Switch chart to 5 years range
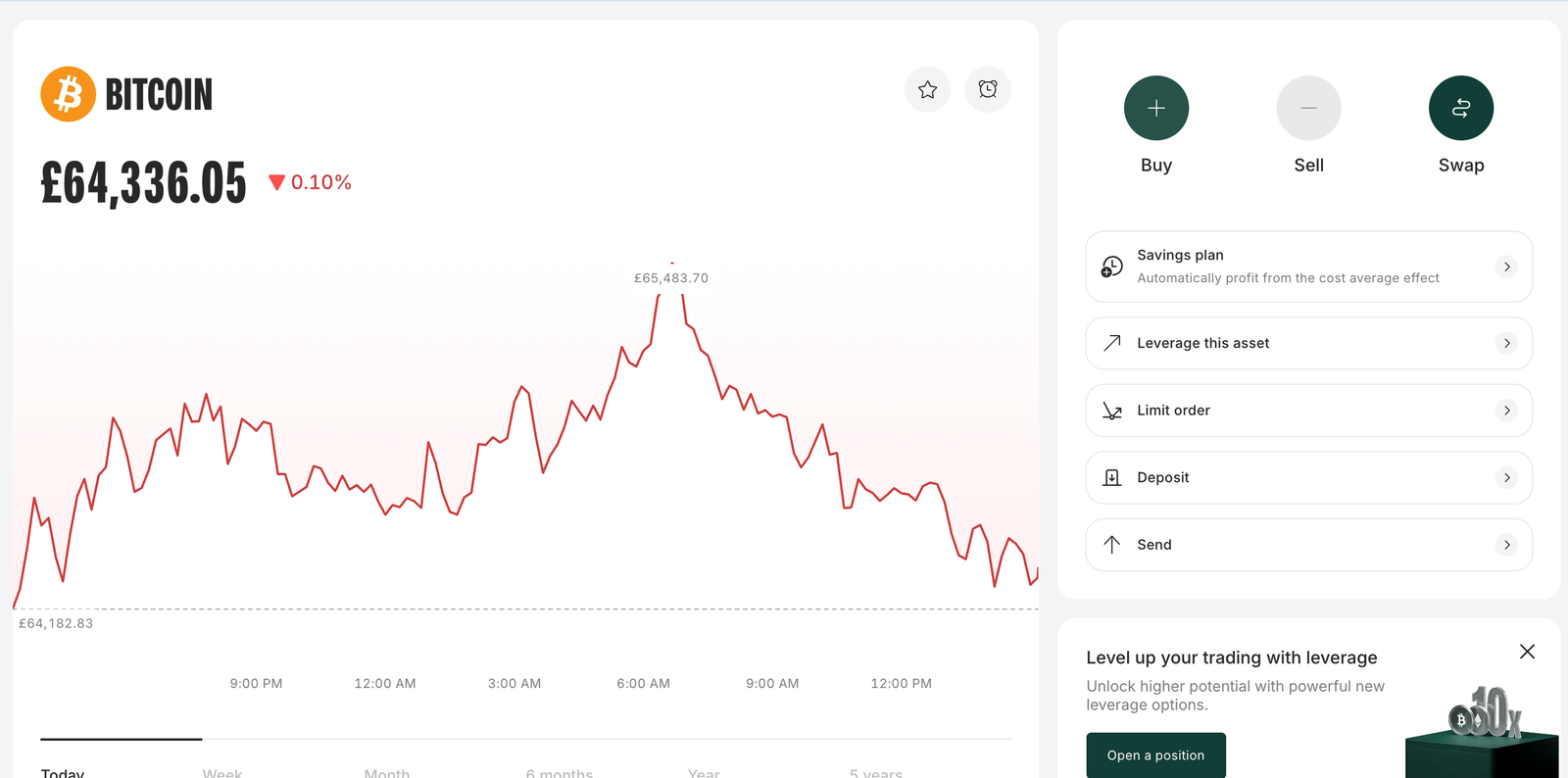The image size is (1568, 778). point(876,772)
